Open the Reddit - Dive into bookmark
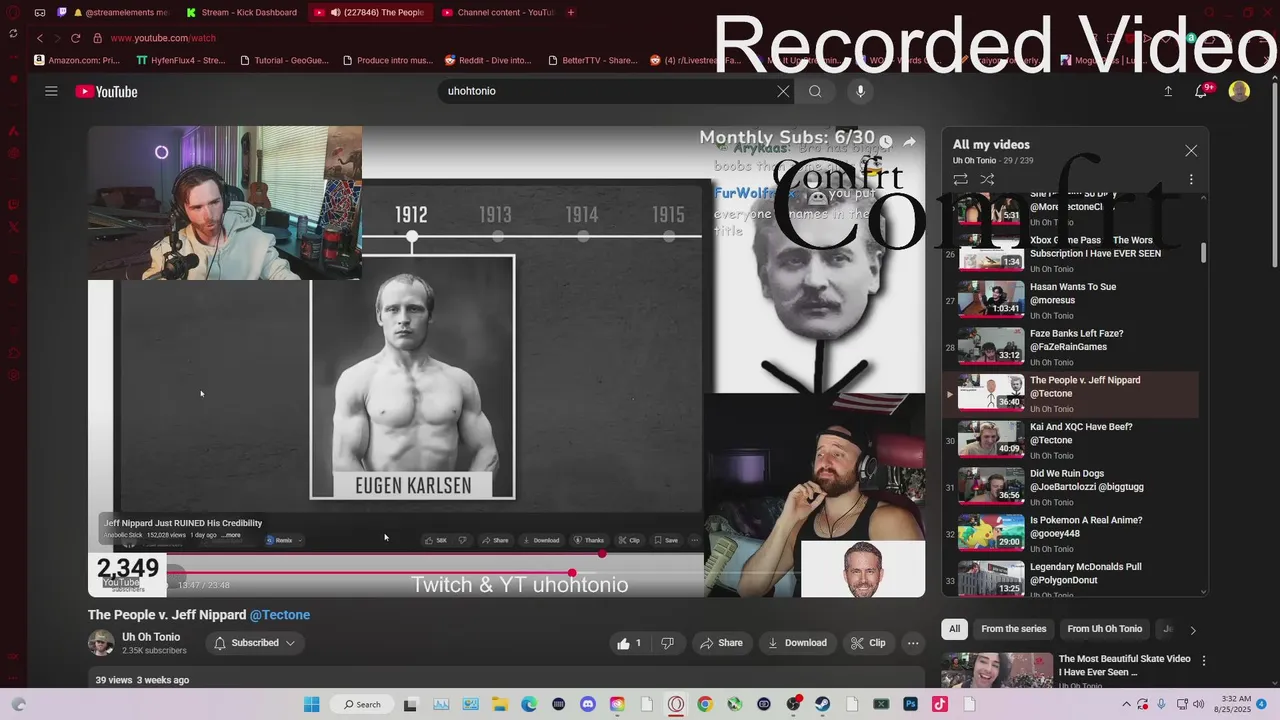This screenshot has width=1280, height=720. tap(488, 60)
